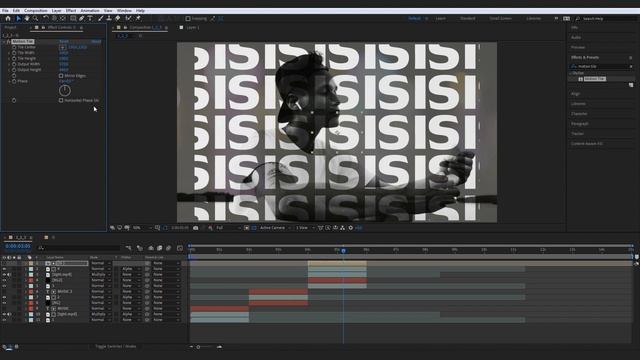Switch to the Project panel tab
640x360 pixels.
click(10, 27)
